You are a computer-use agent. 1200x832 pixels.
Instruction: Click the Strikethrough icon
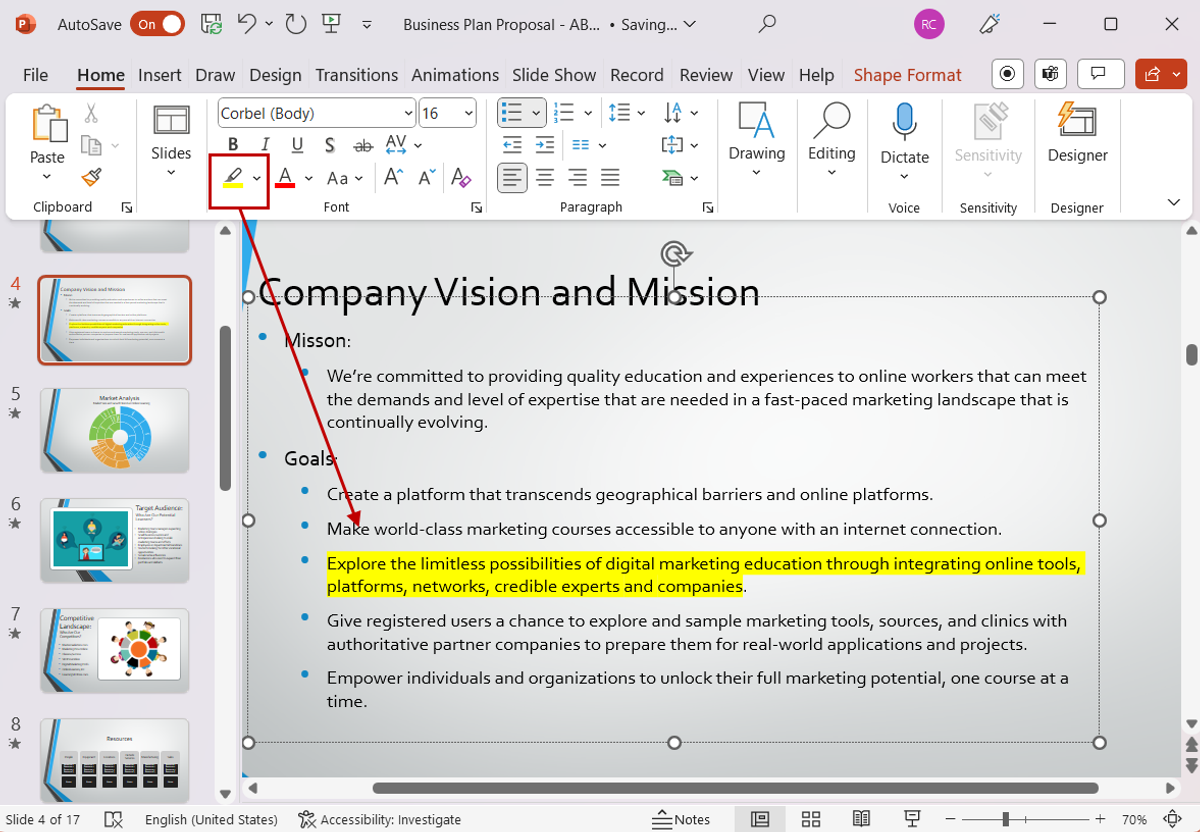[x=361, y=143]
